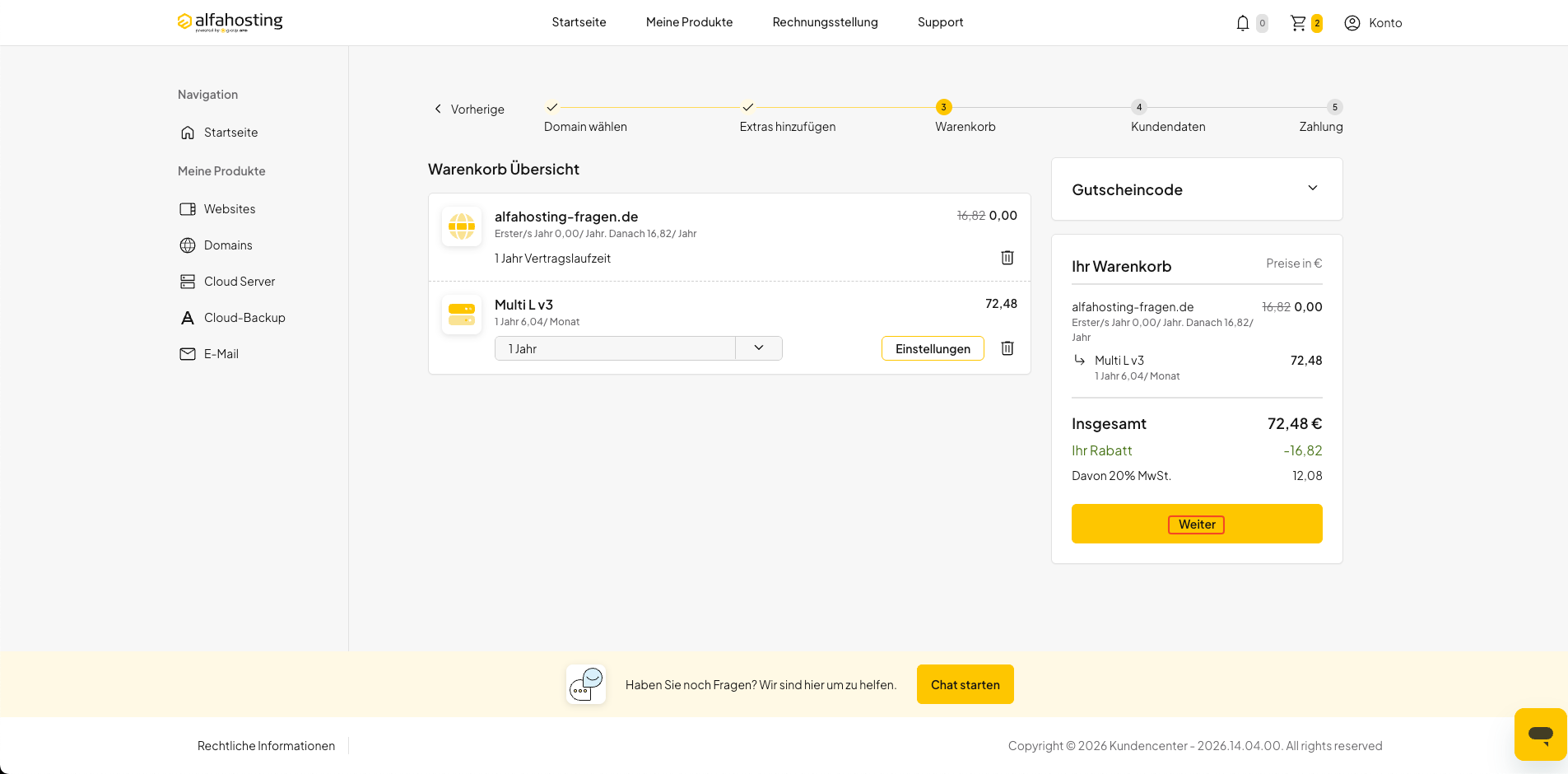Click the Websites sidebar icon

tap(188, 209)
